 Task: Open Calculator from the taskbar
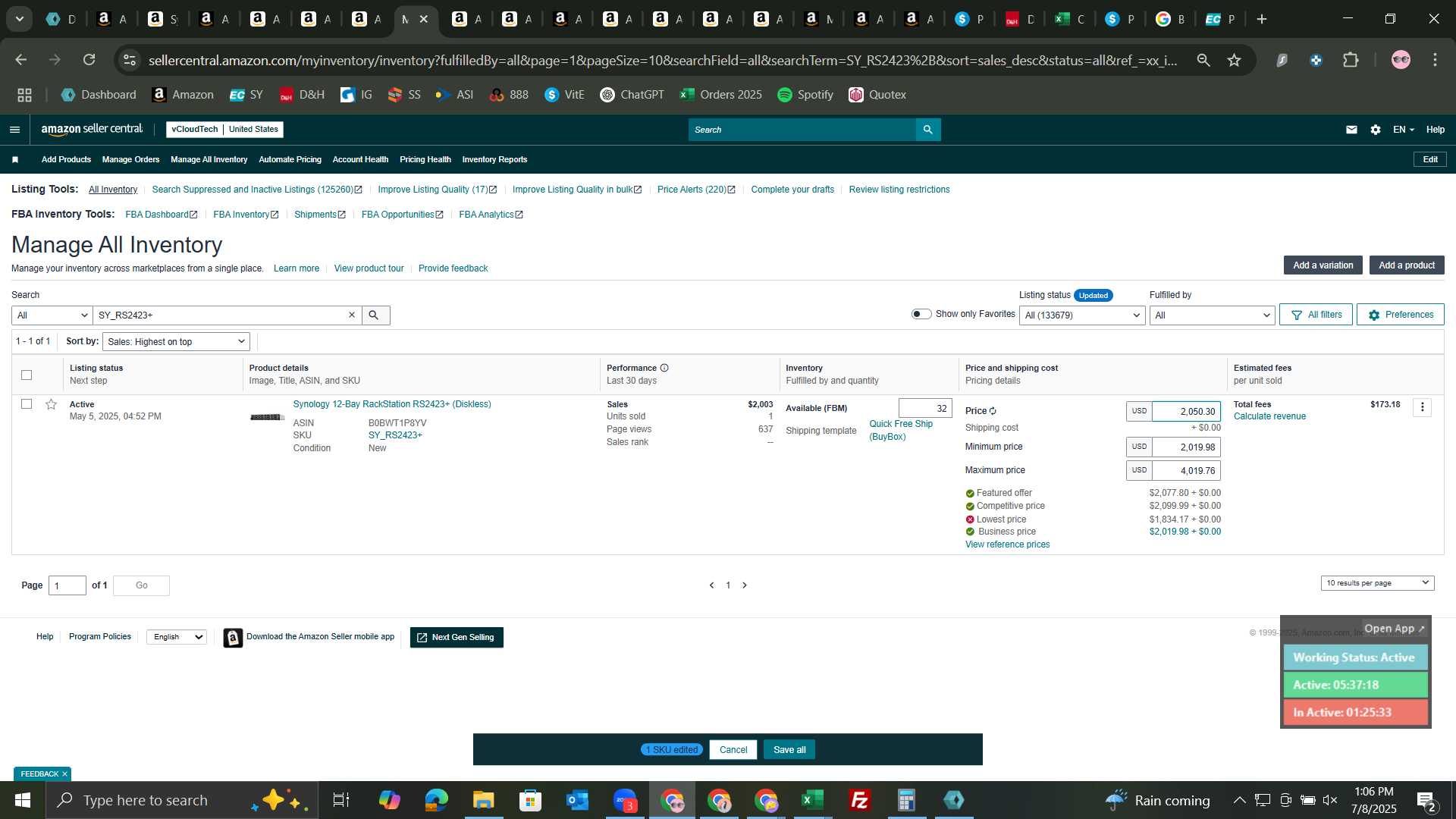point(907,800)
